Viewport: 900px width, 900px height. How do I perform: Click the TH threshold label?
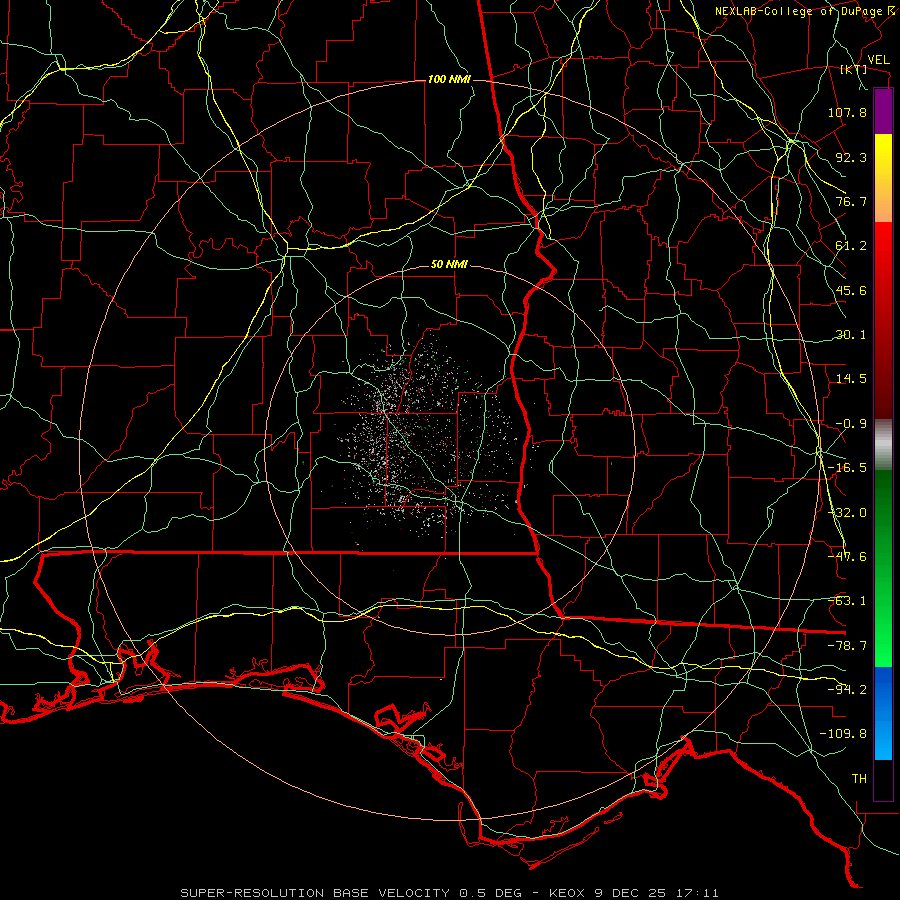pos(859,779)
